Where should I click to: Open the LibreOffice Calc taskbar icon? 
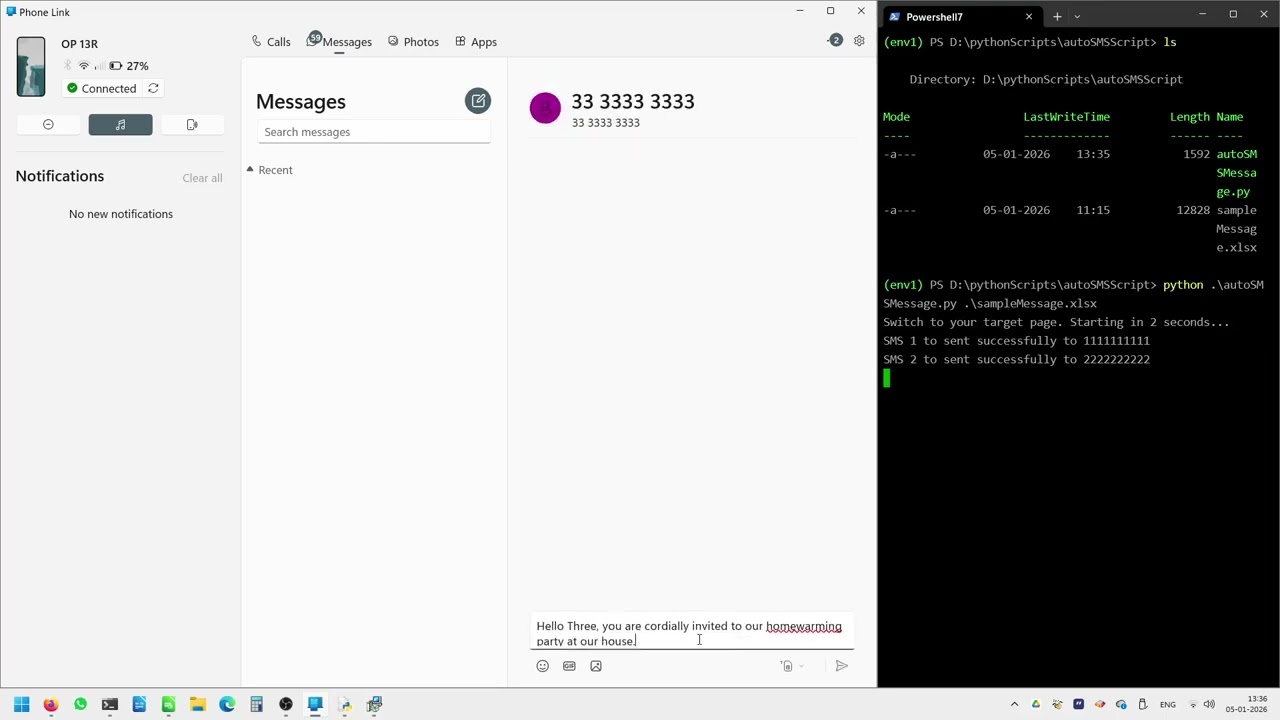168,704
